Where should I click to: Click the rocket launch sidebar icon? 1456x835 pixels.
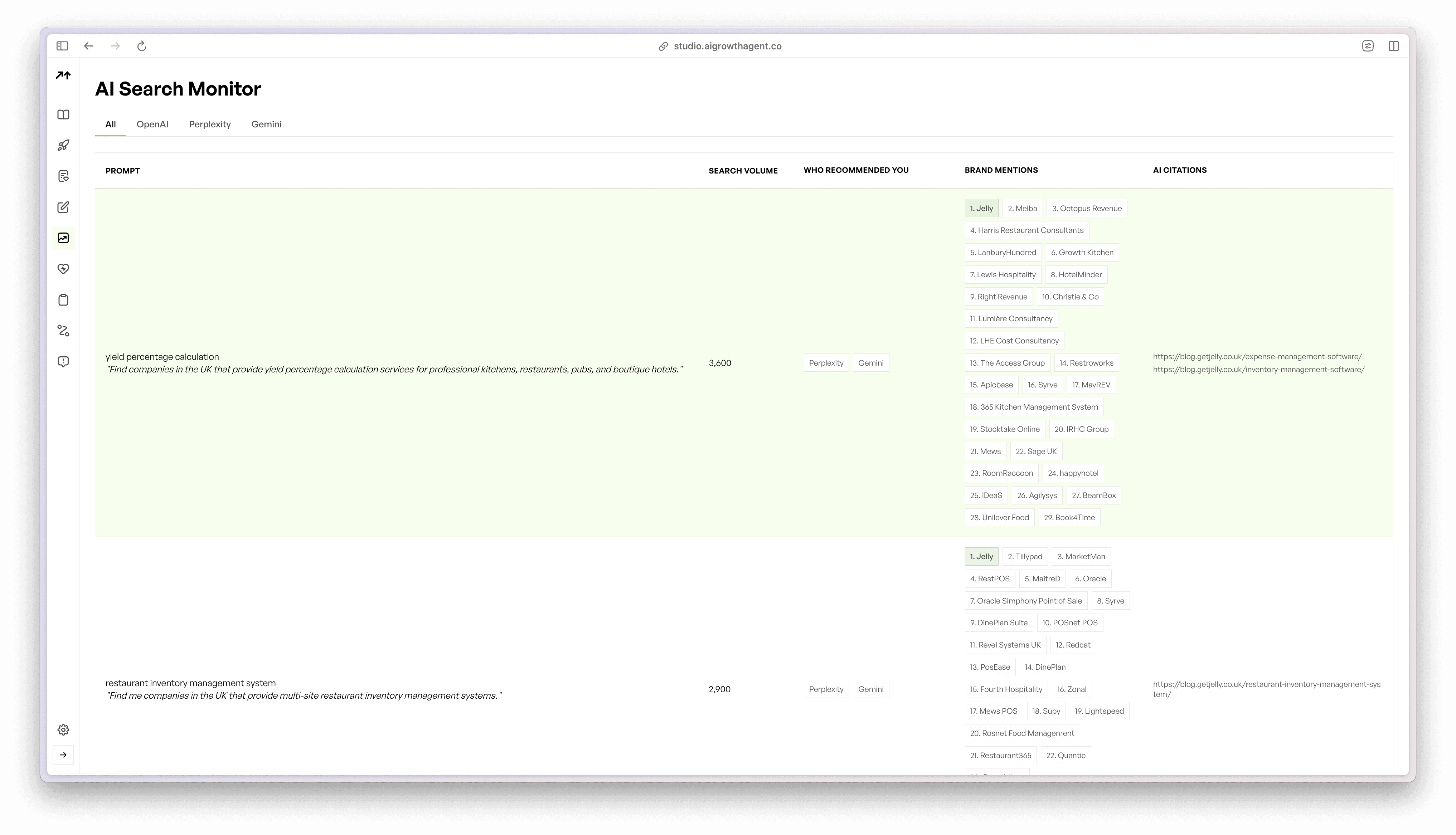(64, 145)
